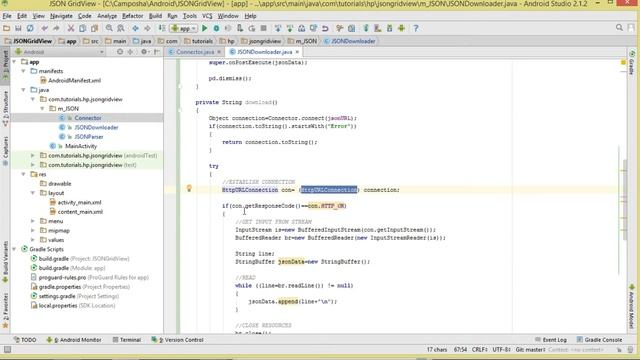Screen dimensions: 640x360
Task: Click the VCS update project icon
Action: click(278, 28)
